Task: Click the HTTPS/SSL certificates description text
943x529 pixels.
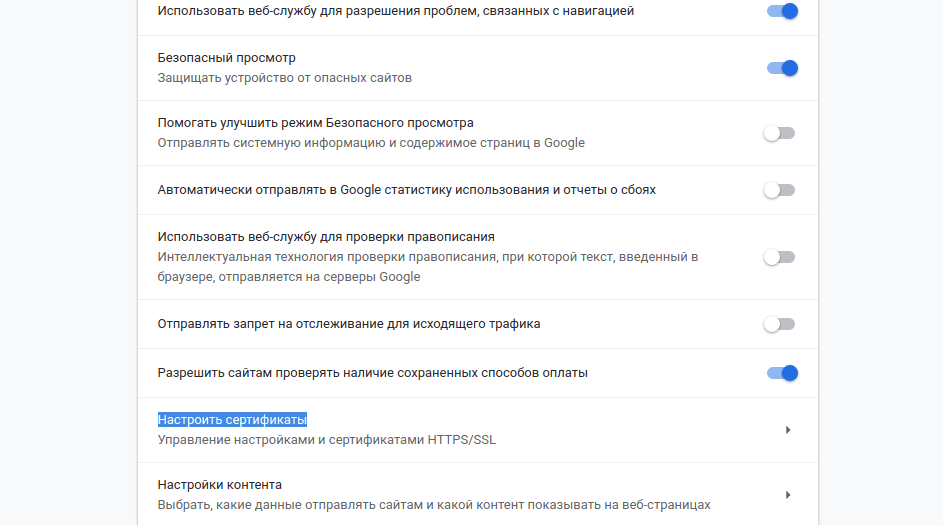Action: click(x=326, y=440)
